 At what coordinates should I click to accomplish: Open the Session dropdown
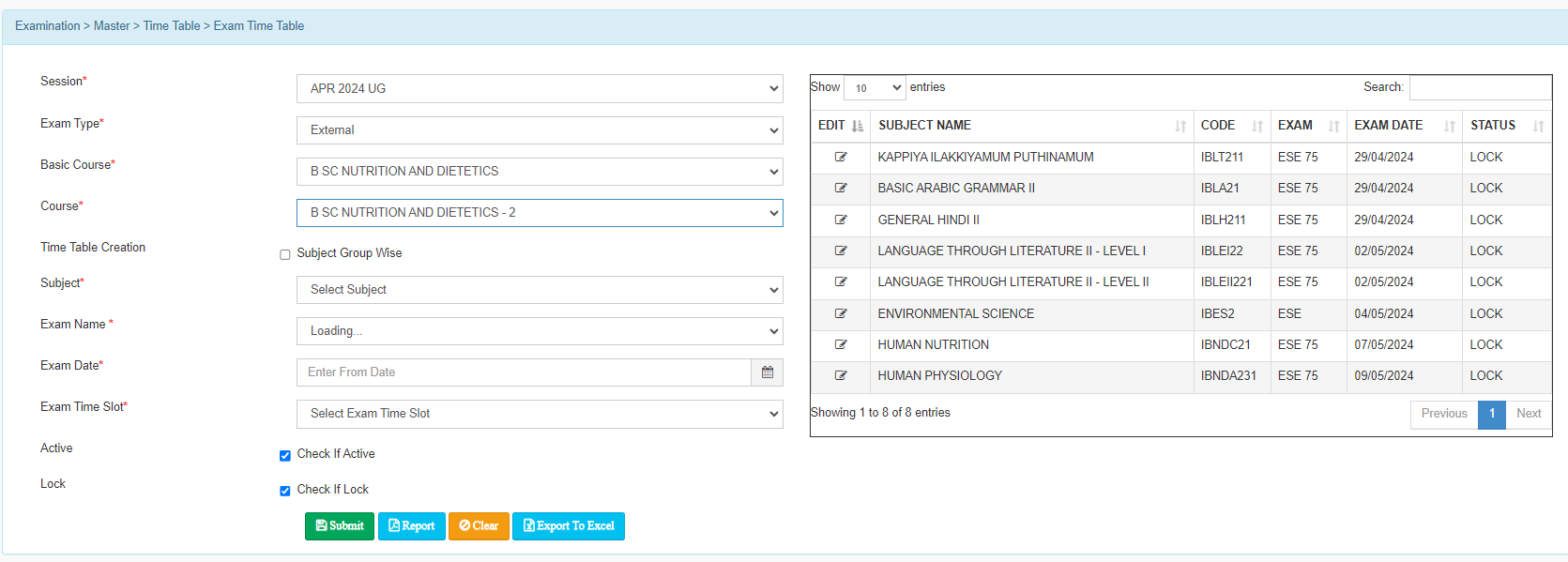(540, 89)
